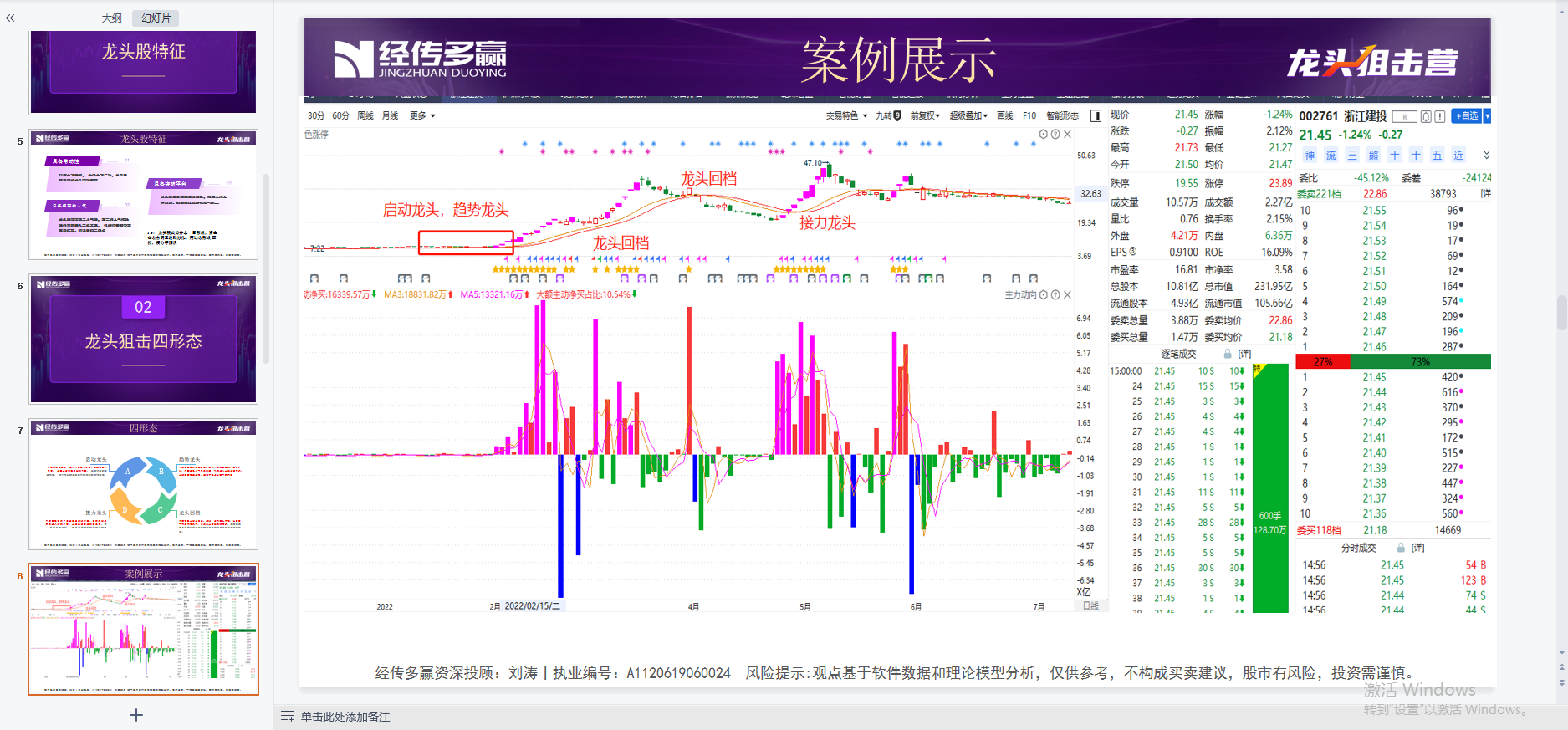Click the exclamation notice icon beside 浙江建投
This screenshot has width=1568, height=730.
[x=1440, y=116]
